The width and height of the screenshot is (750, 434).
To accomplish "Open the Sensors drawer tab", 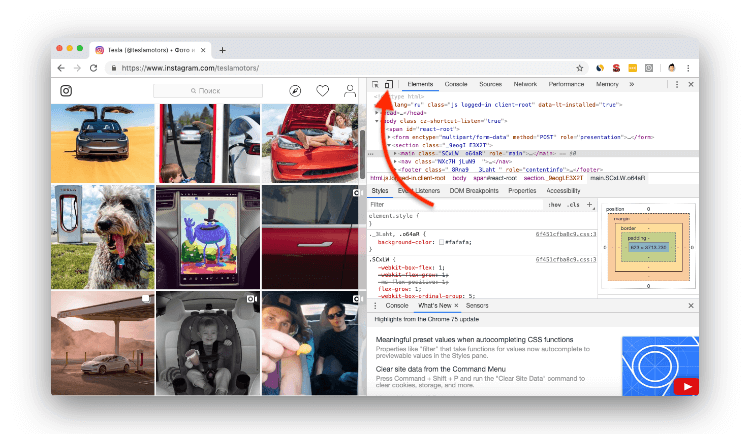I will click(x=477, y=305).
